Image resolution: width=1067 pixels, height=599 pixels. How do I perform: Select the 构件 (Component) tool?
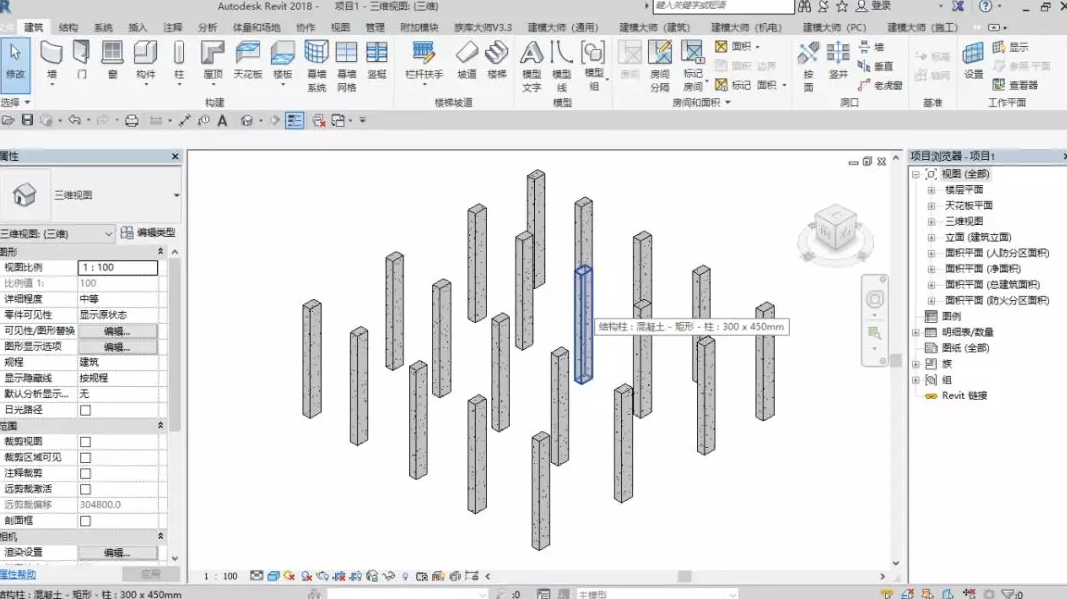[x=146, y=61]
